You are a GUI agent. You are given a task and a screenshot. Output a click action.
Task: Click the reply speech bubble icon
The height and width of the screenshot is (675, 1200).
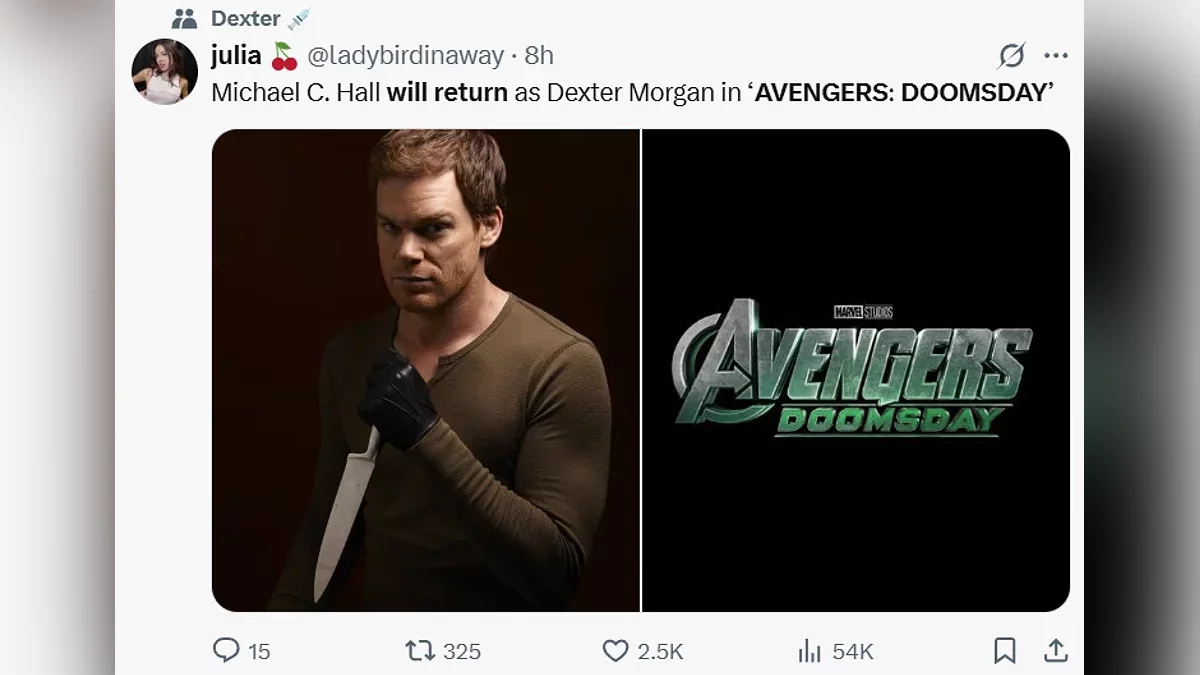pos(227,651)
